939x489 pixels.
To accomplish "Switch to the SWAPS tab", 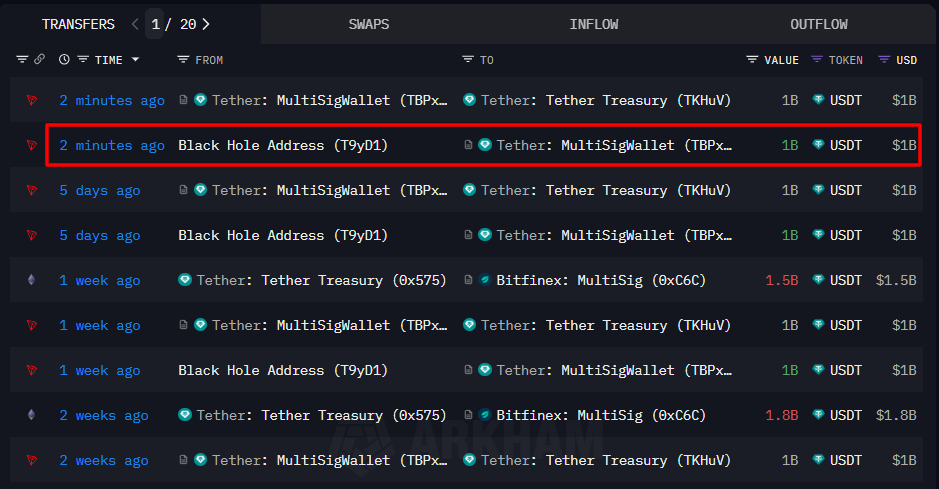I will click(x=369, y=25).
